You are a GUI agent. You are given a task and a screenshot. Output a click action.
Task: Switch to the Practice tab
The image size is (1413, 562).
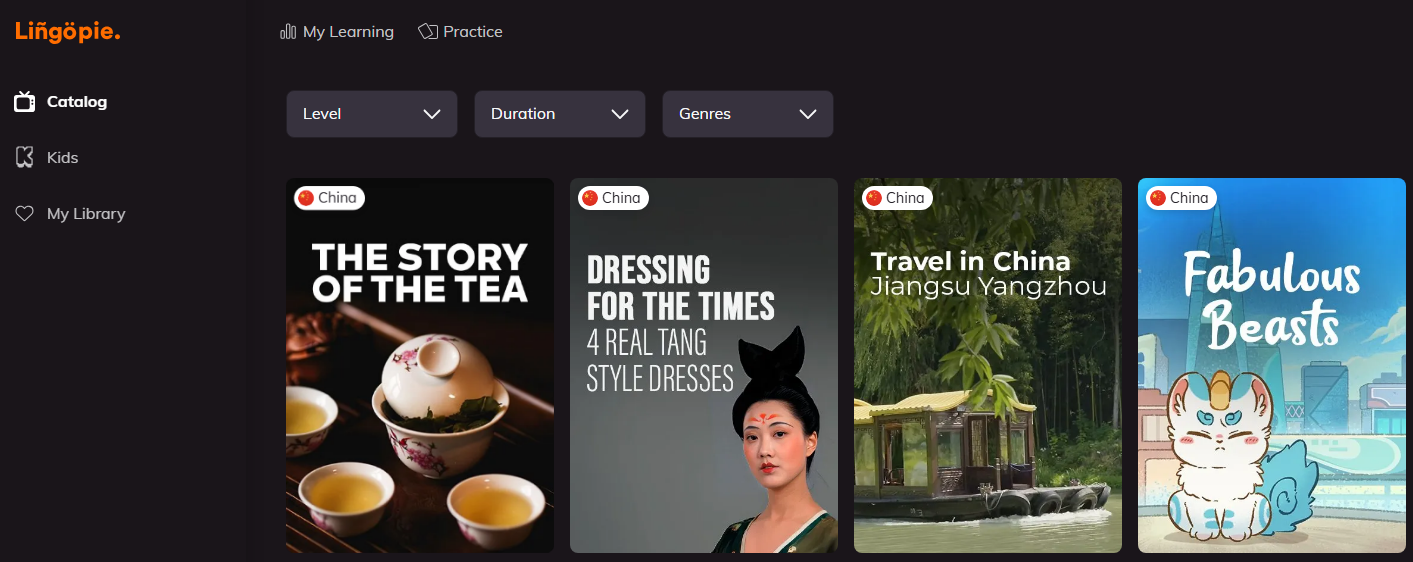click(472, 32)
